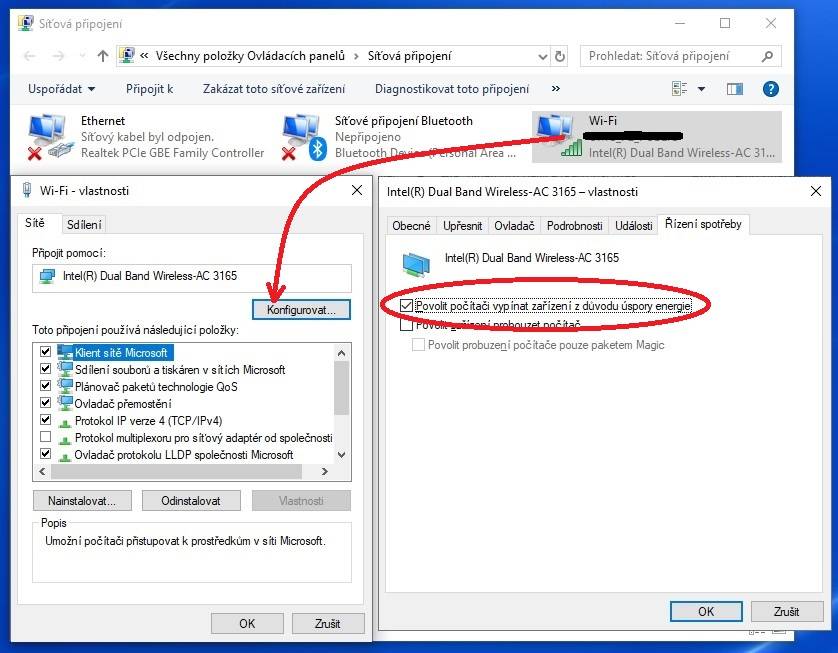Check Protokol multiplexoru pro síťový adaptér
The height and width of the screenshot is (653, 838).
45,437
